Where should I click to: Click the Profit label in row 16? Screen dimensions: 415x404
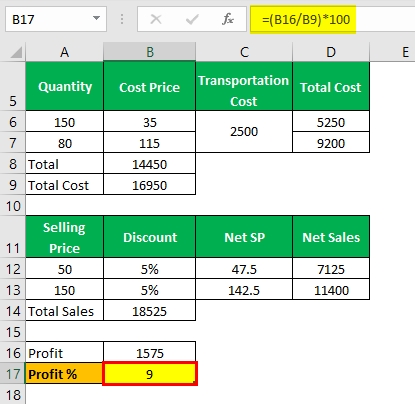pos(65,353)
